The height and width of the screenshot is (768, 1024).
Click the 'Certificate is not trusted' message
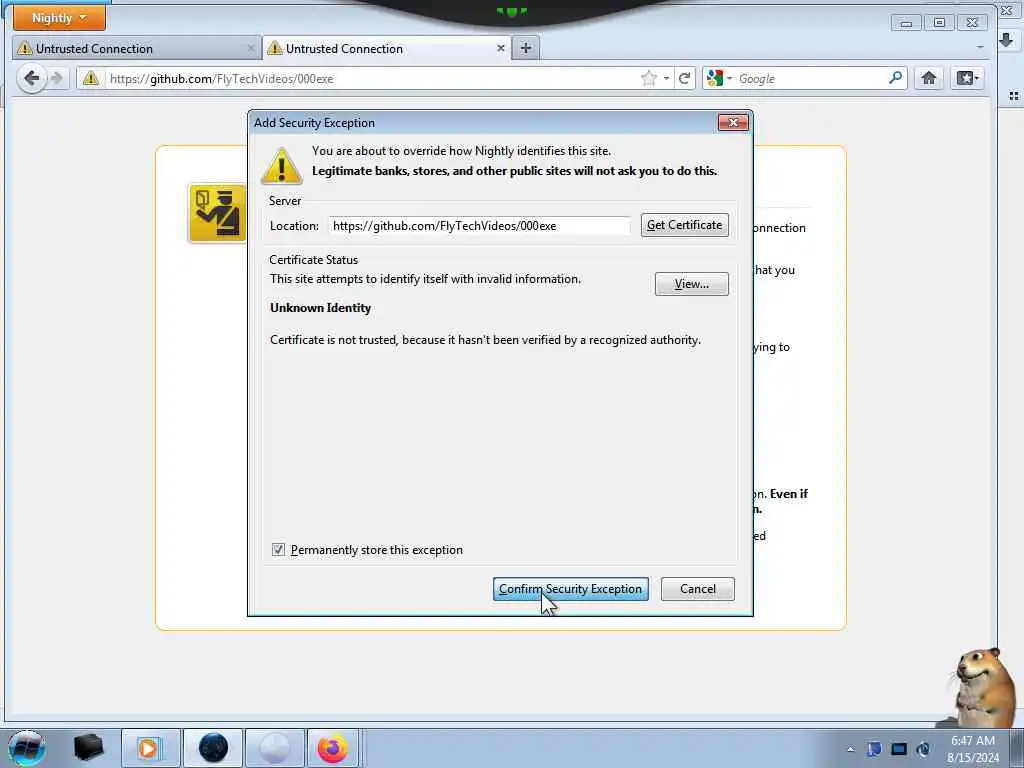coord(485,340)
